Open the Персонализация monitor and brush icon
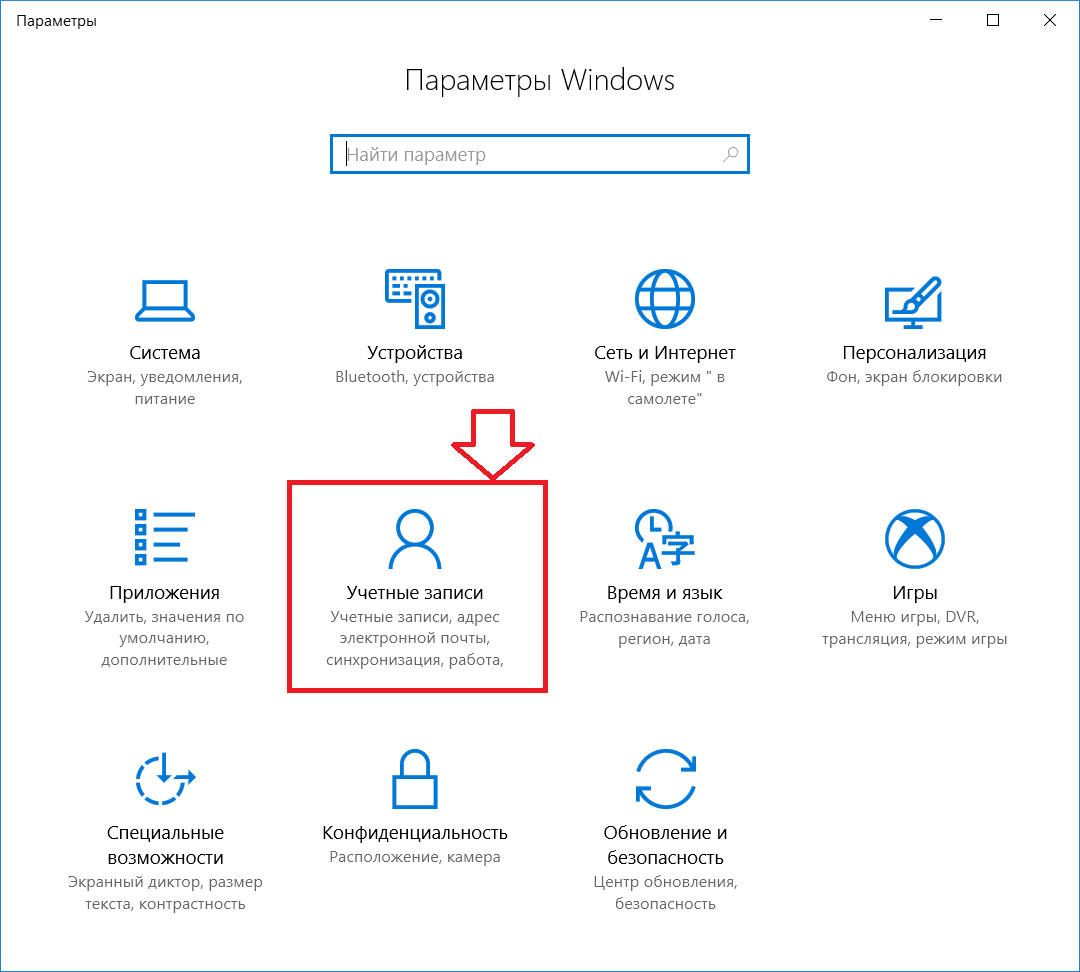This screenshot has height=972, width=1080. point(913,302)
